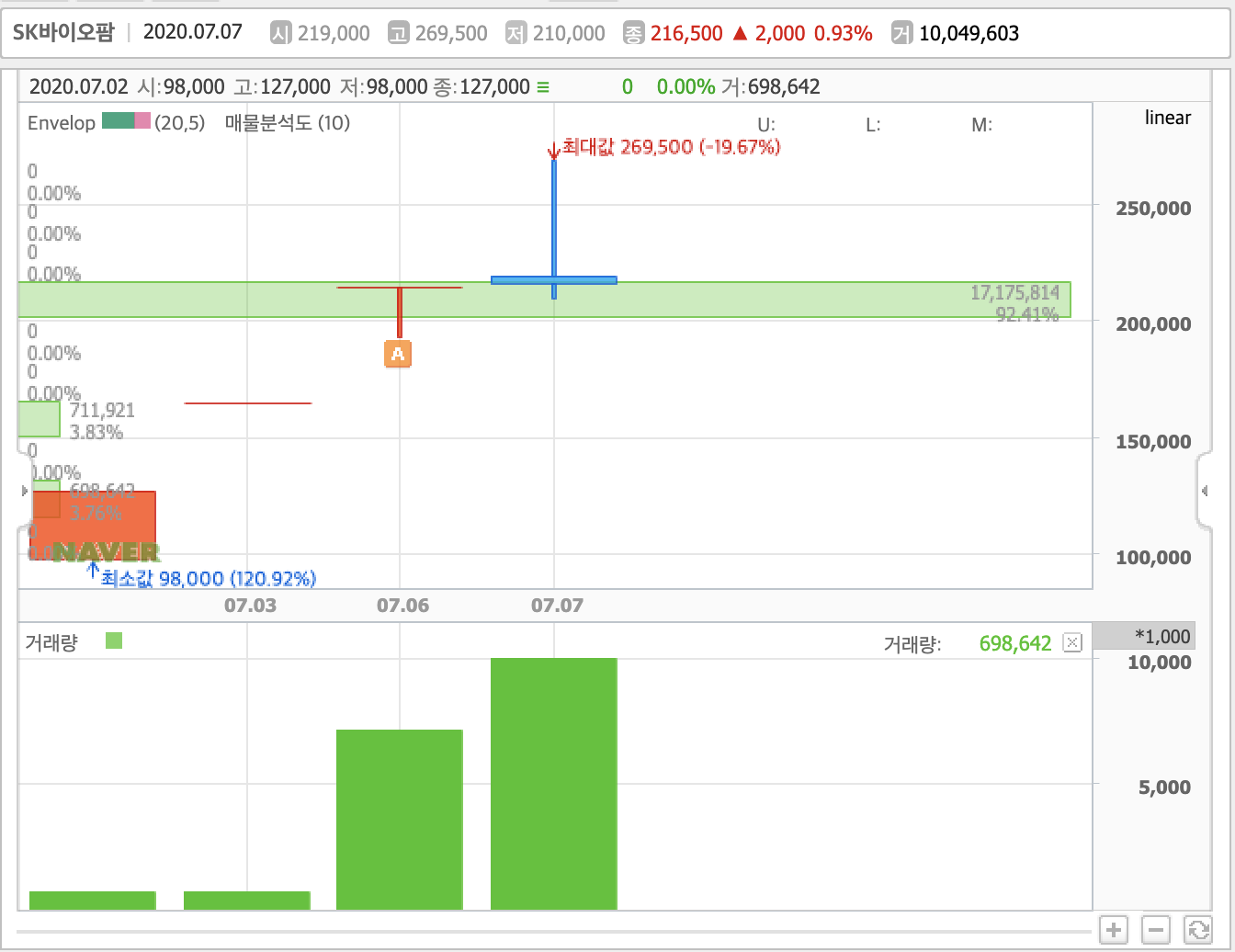1235x952 pixels.
Task: Click the blue 07.07 candlestick
Action: click(x=554, y=279)
